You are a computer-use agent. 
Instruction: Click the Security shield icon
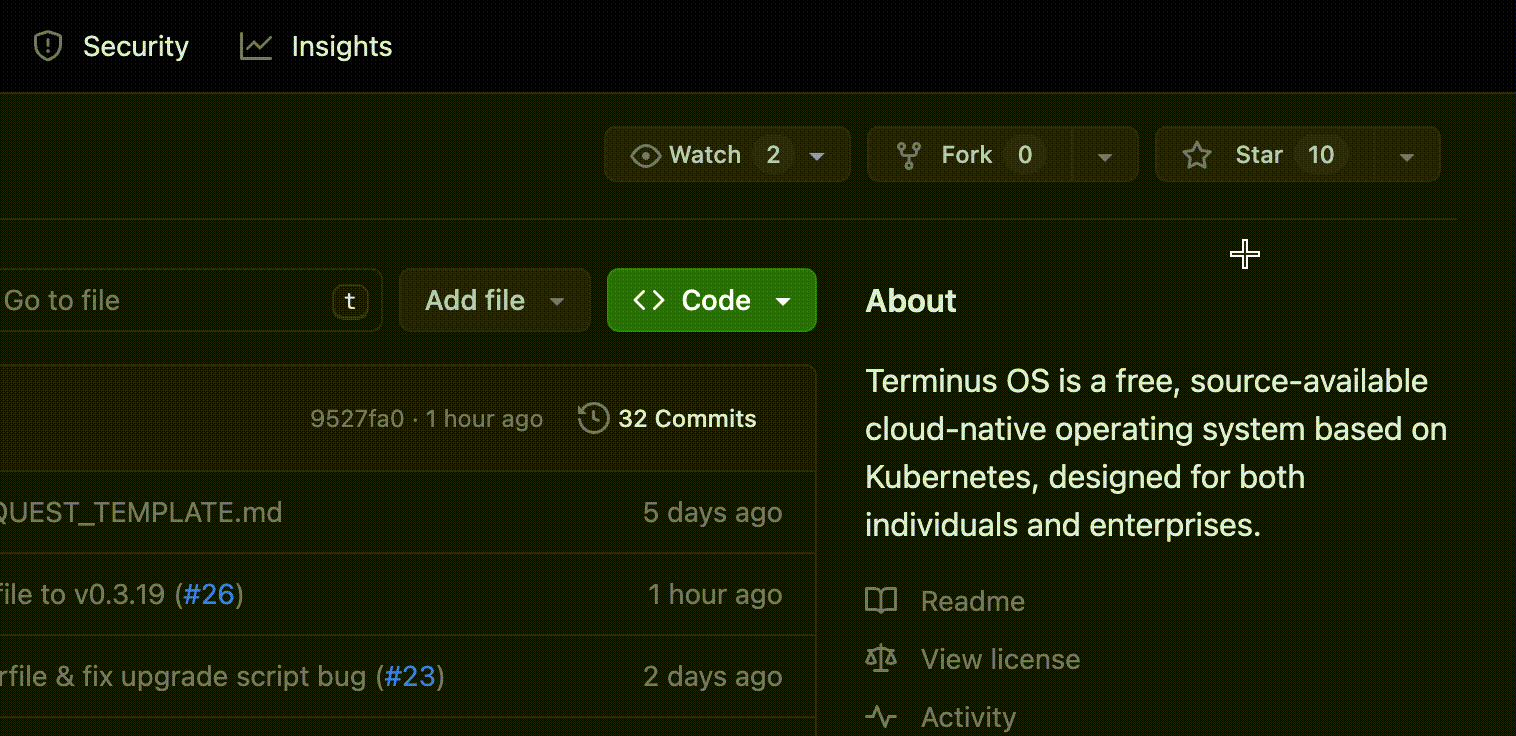46,45
